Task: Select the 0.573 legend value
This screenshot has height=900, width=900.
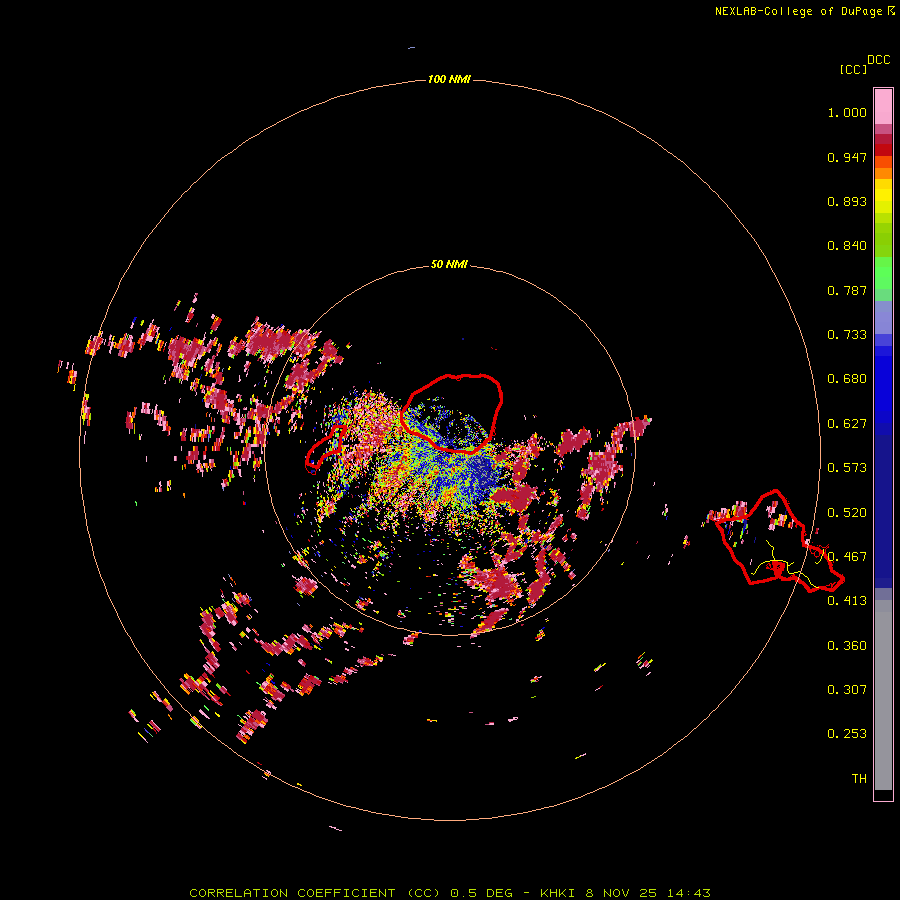Action: (x=847, y=468)
